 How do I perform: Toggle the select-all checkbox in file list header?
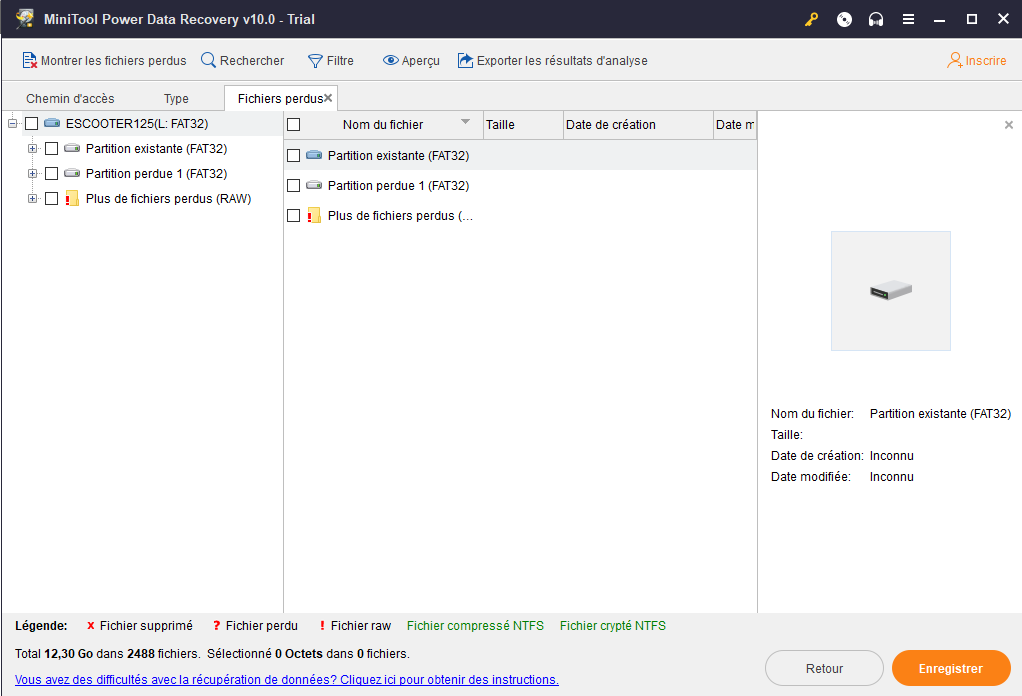point(294,124)
